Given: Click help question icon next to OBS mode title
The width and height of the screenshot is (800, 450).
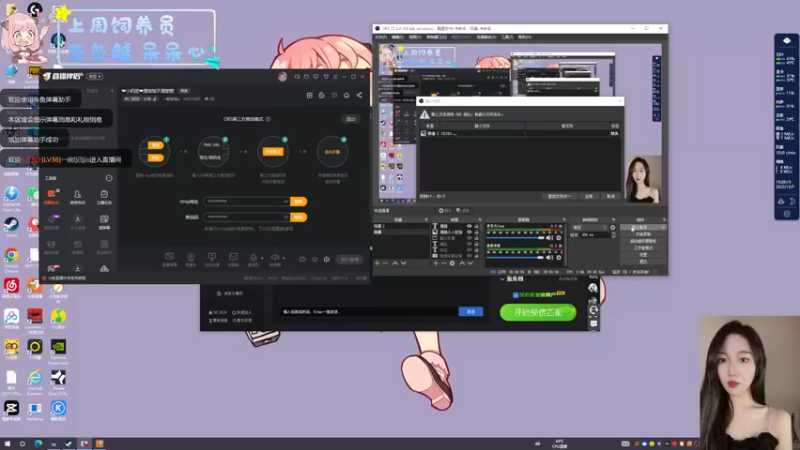Looking at the screenshot, I should (268, 119).
